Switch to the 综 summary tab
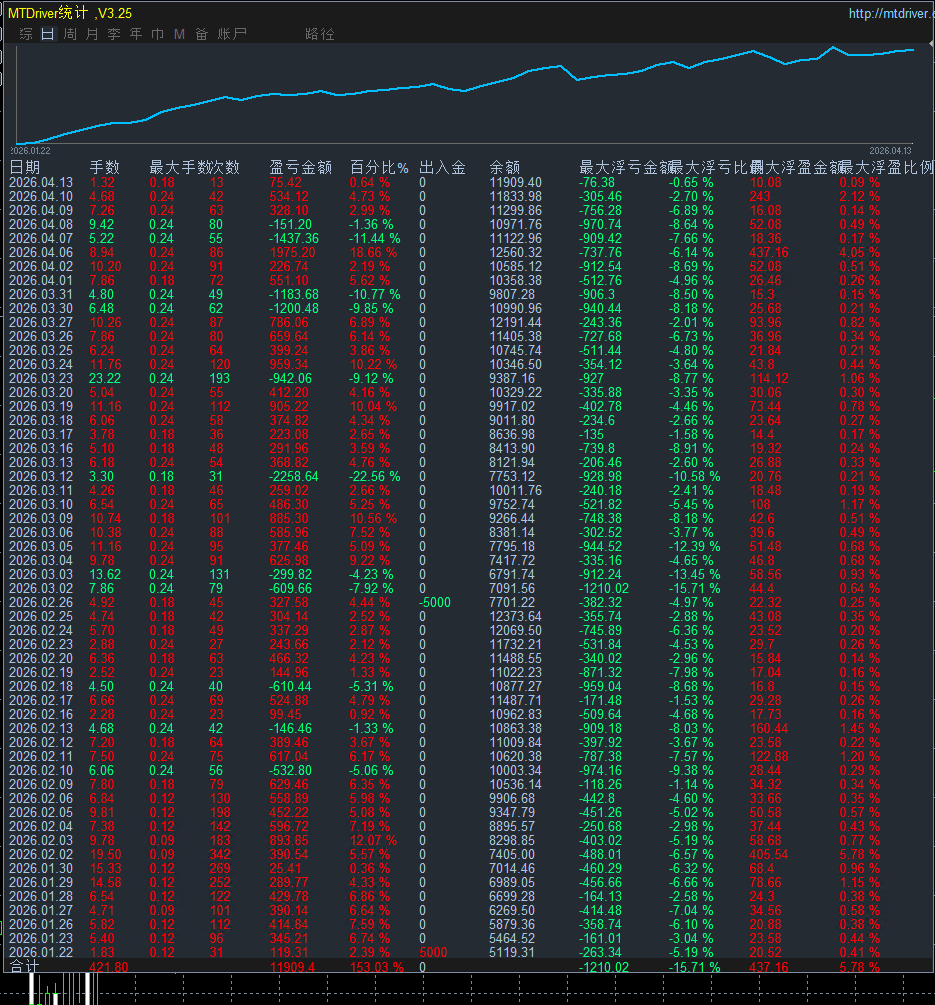The image size is (935, 1005). [26, 34]
